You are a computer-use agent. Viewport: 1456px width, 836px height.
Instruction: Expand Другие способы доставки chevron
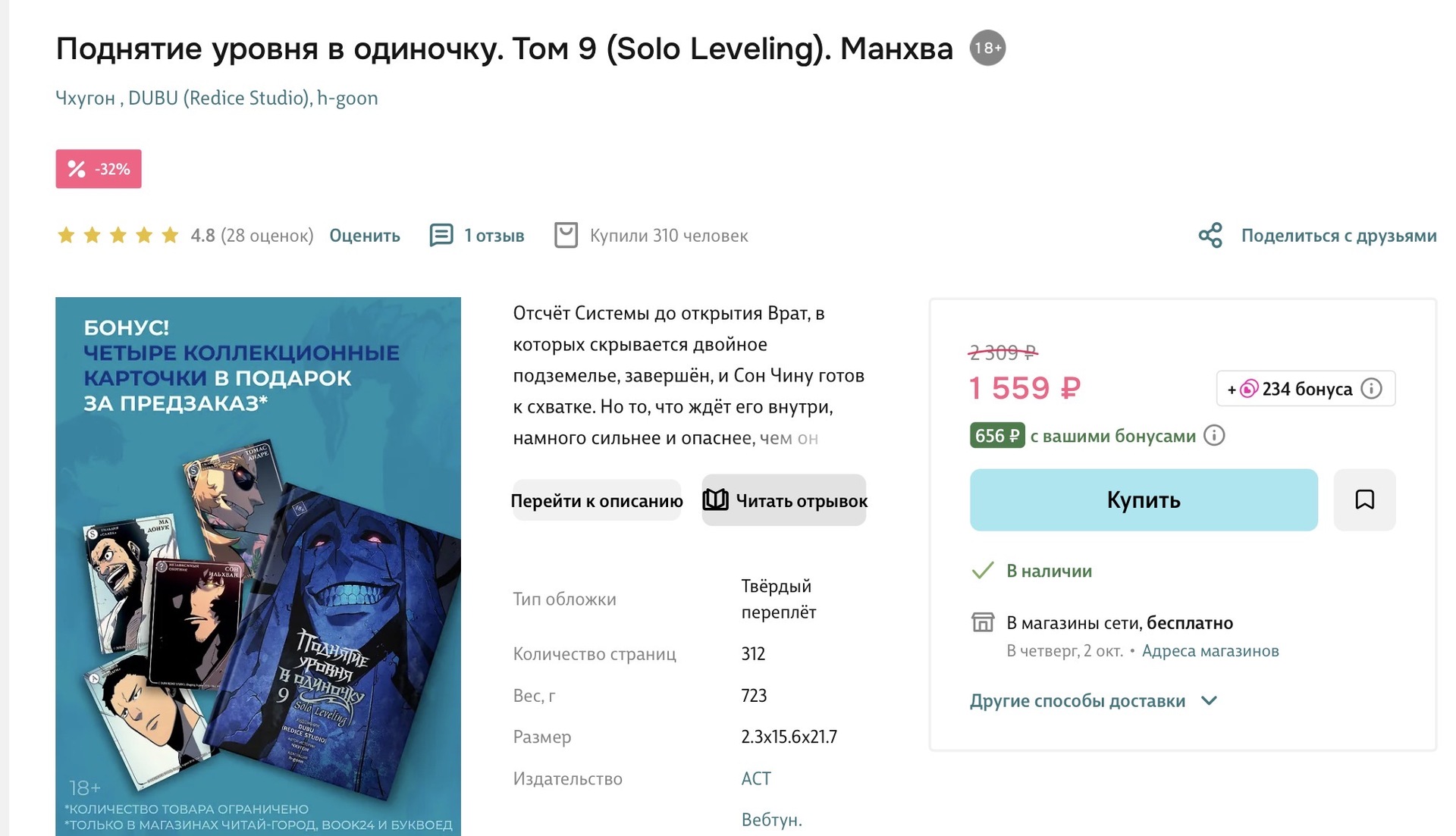click(x=1210, y=700)
